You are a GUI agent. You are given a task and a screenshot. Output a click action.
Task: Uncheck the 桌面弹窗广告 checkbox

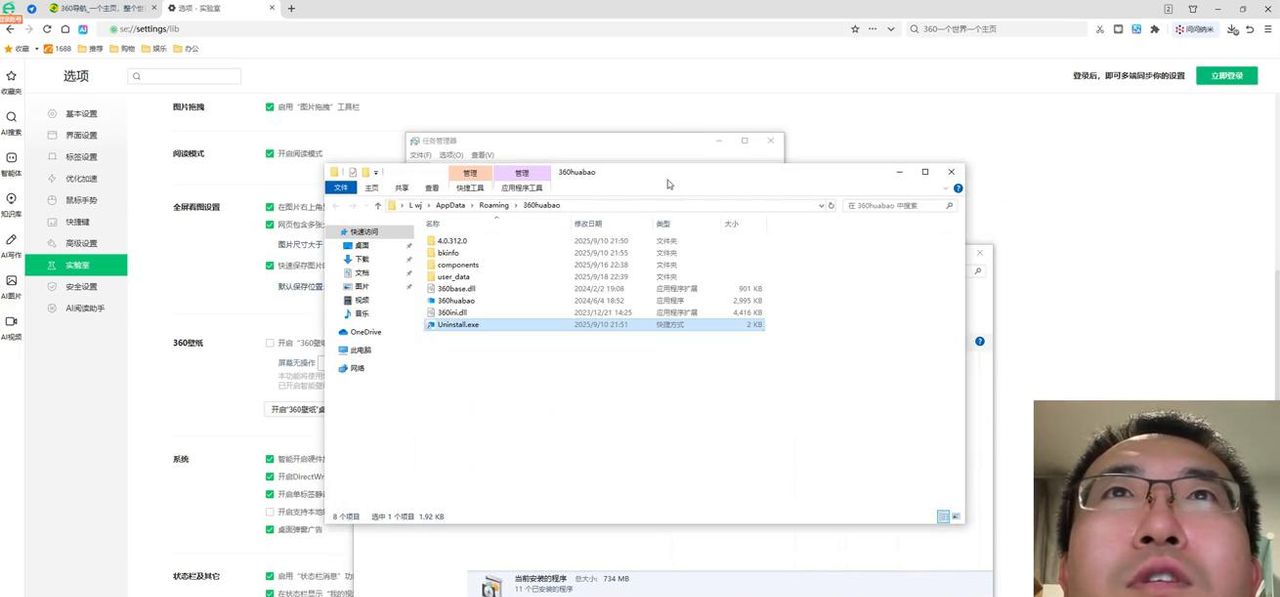point(270,529)
